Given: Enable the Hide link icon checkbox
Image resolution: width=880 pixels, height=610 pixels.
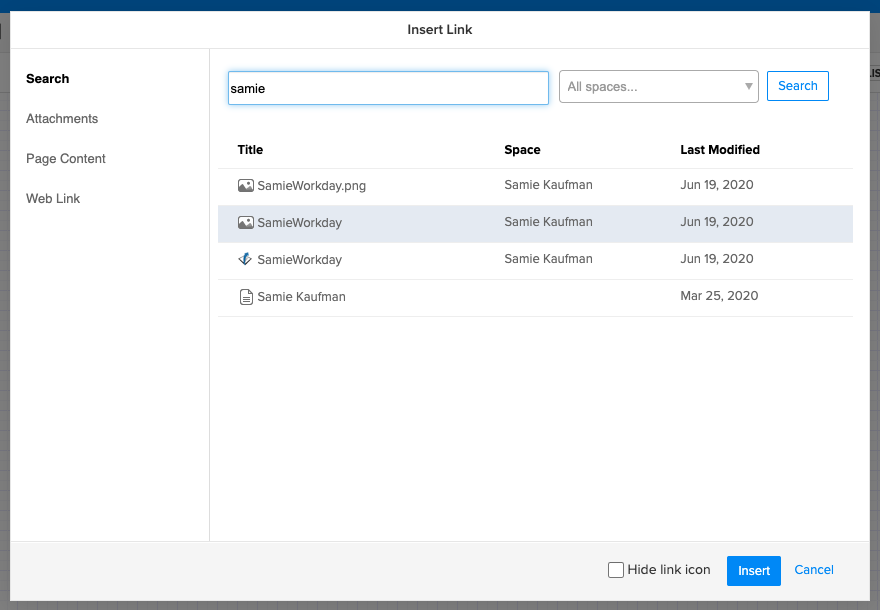Looking at the screenshot, I should 615,569.
